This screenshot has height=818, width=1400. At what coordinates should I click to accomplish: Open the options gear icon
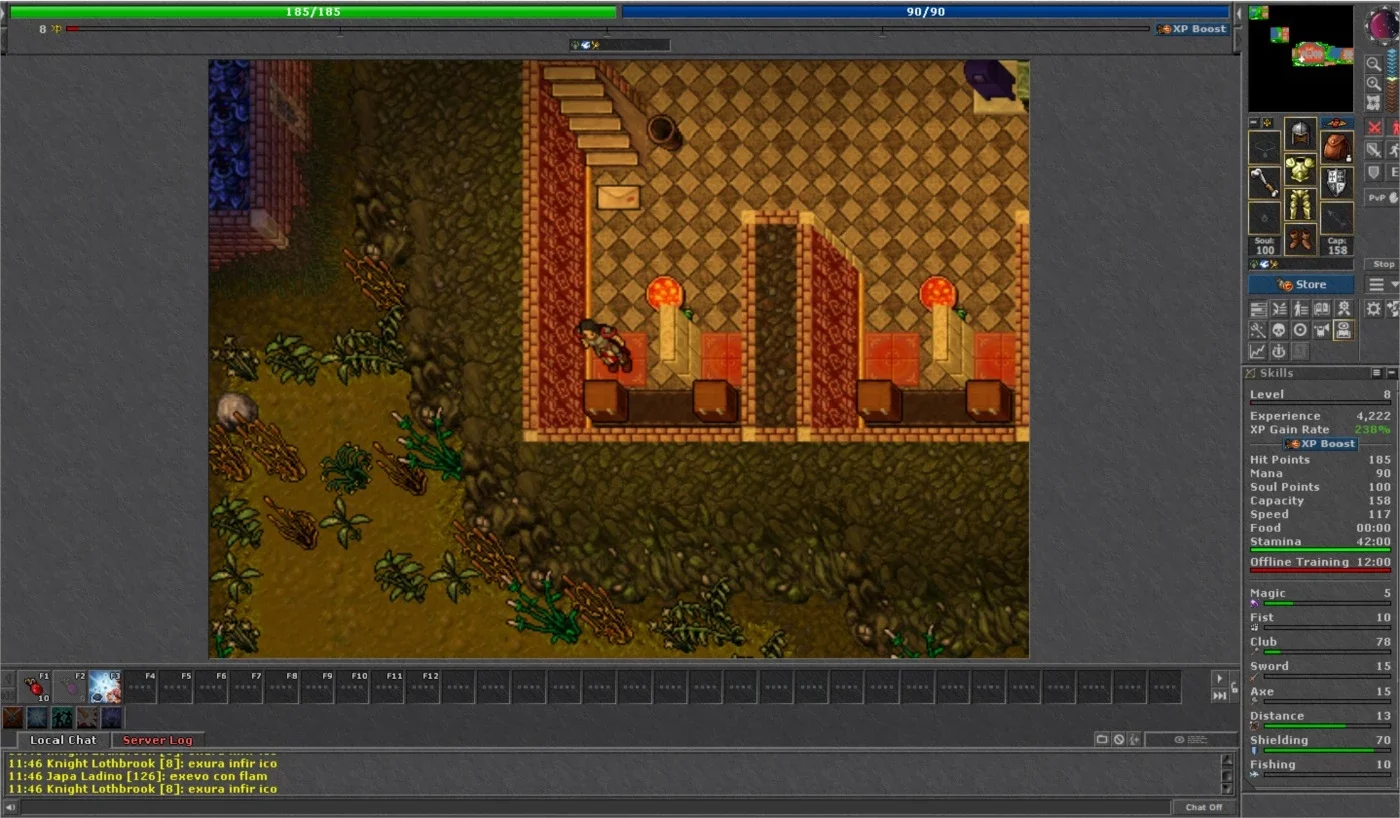click(1374, 309)
